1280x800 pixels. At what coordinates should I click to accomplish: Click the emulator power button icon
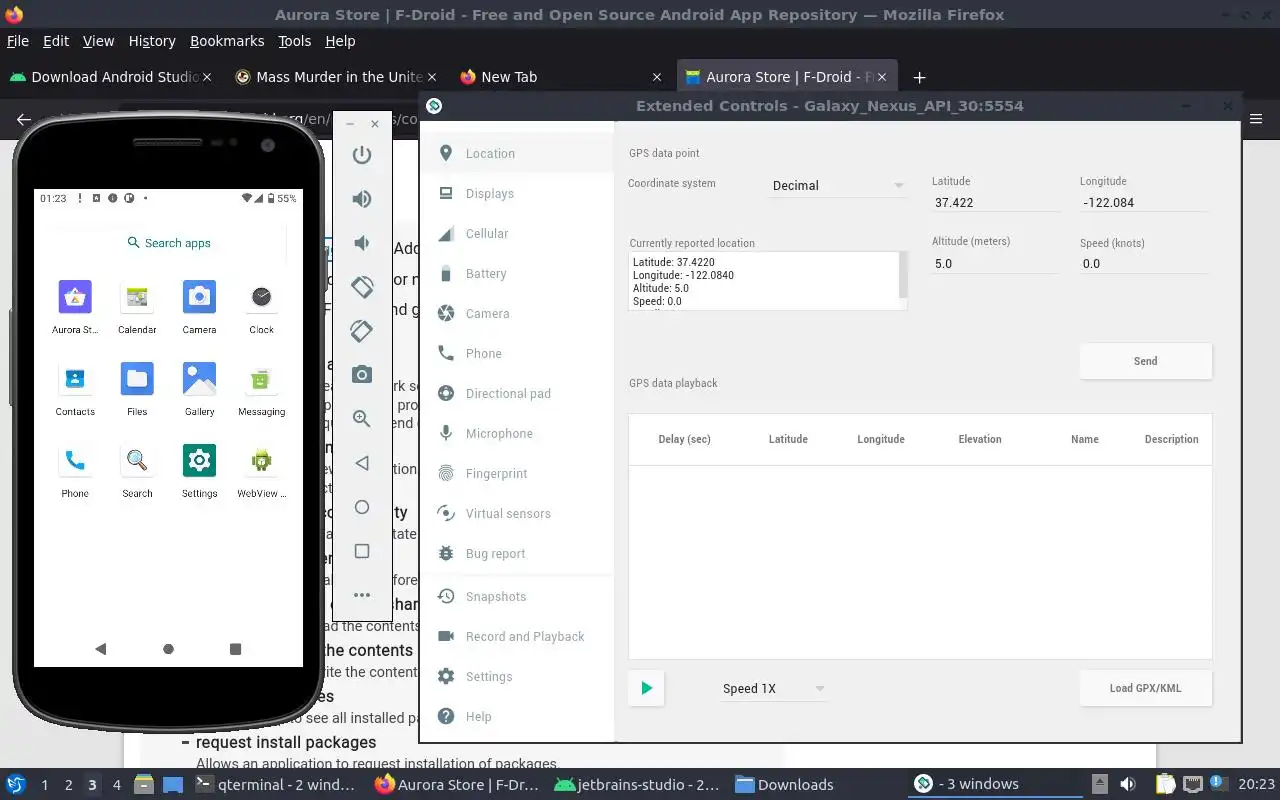point(362,155)
